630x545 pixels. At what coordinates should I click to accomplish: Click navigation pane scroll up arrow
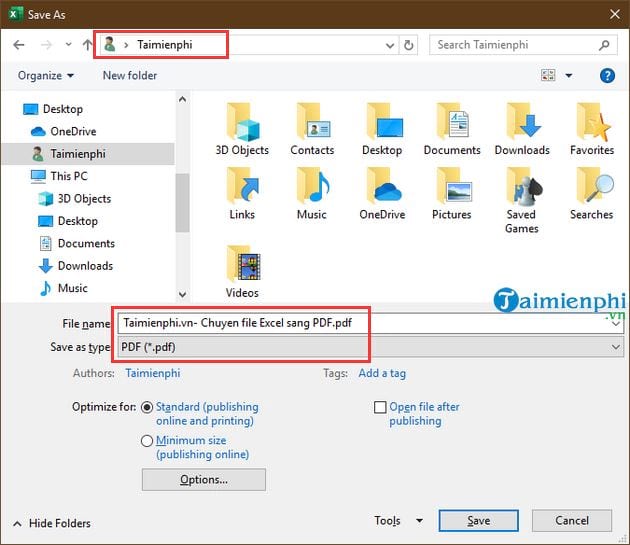click(x=182, y=99)
